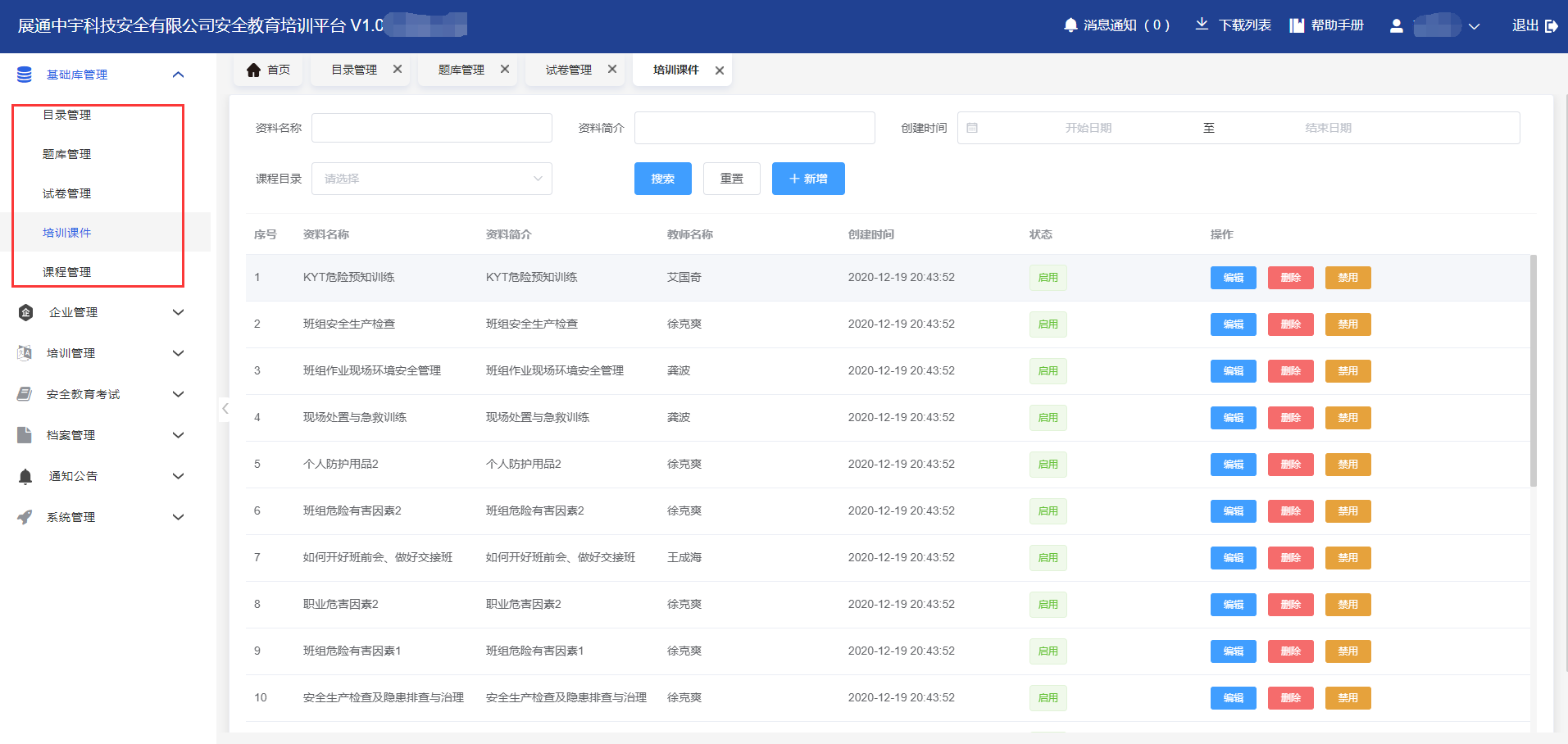This screenshot has height=744, width=1568.
Task: Open 目录管理 in the sidebar
Action: click(x=67, y=115)
